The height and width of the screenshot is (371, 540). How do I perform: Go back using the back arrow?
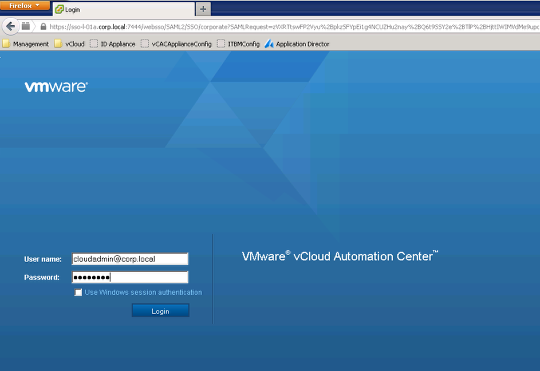(11, 26)
